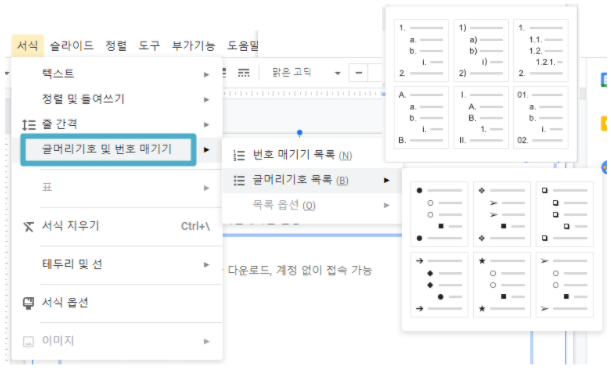Choose the star and circle bullet style
Screen dimensions: 611x374
pyautogui.click(x=502, y=284)
